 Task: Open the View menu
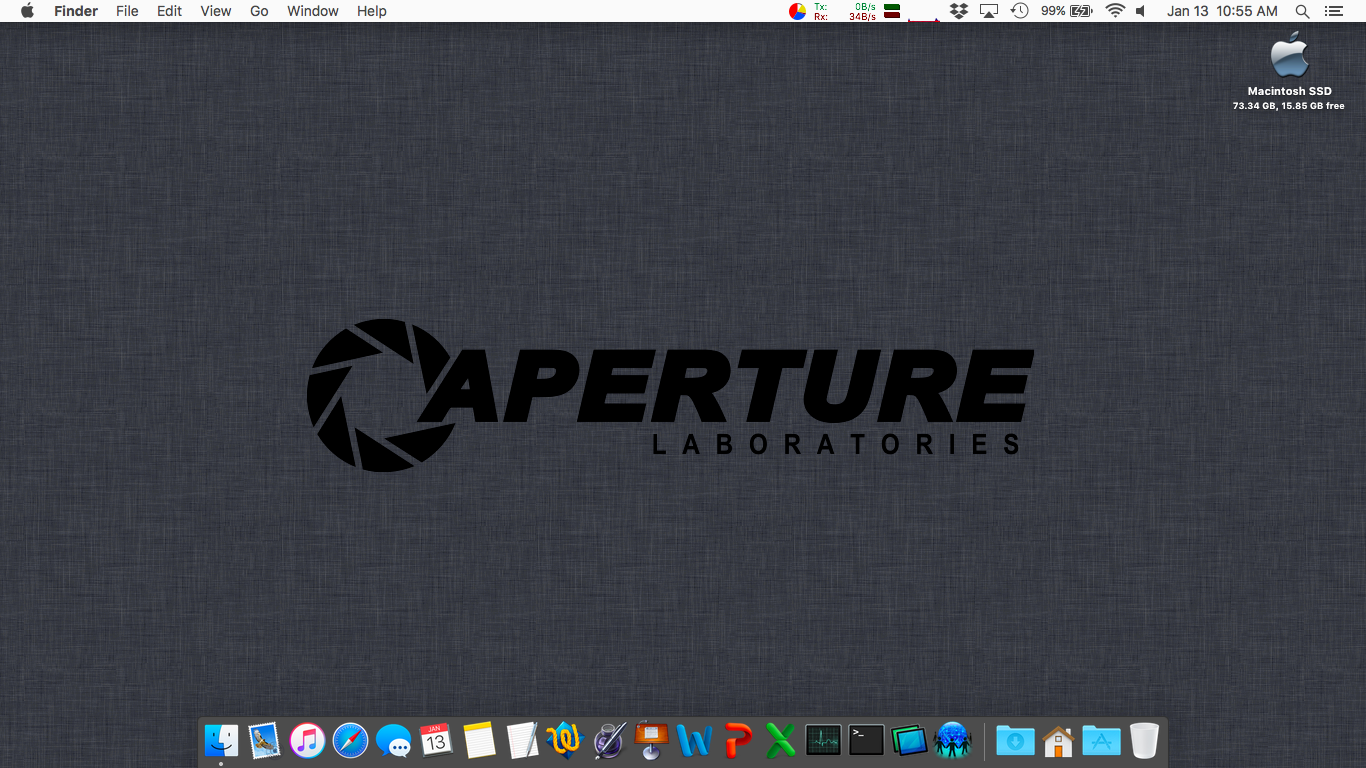[x=216, y=11]
